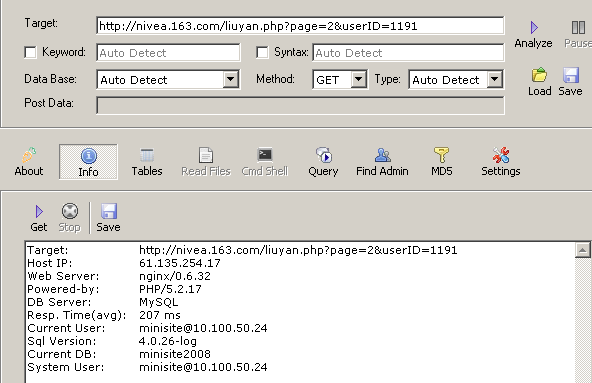This screenshot has height=383, width=592.
Task: Save the info results via Save icon
Action: click(x=108, y=218)
